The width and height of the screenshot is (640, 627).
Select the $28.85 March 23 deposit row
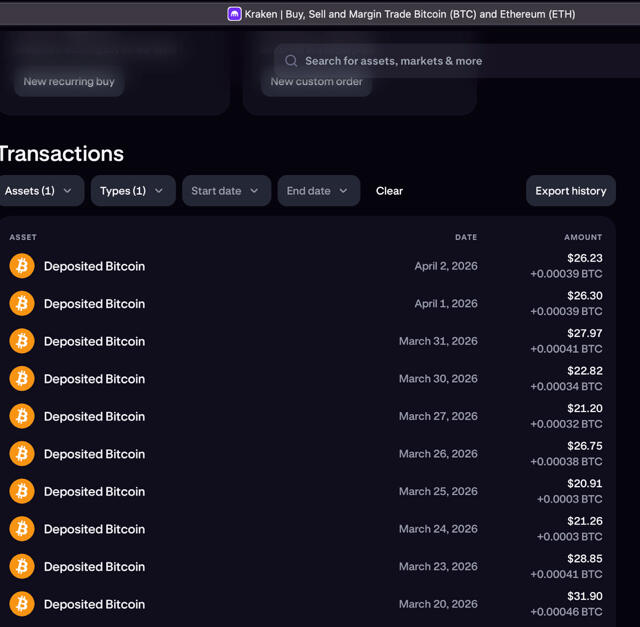click(300, 567)
